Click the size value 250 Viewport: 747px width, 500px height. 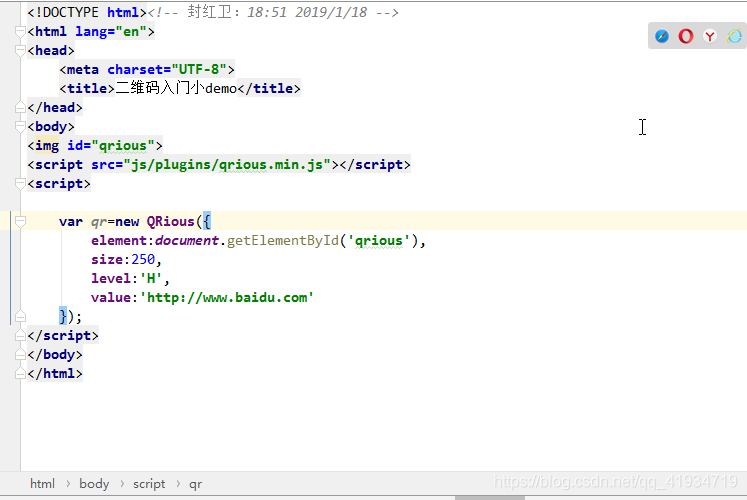(143, 260)
